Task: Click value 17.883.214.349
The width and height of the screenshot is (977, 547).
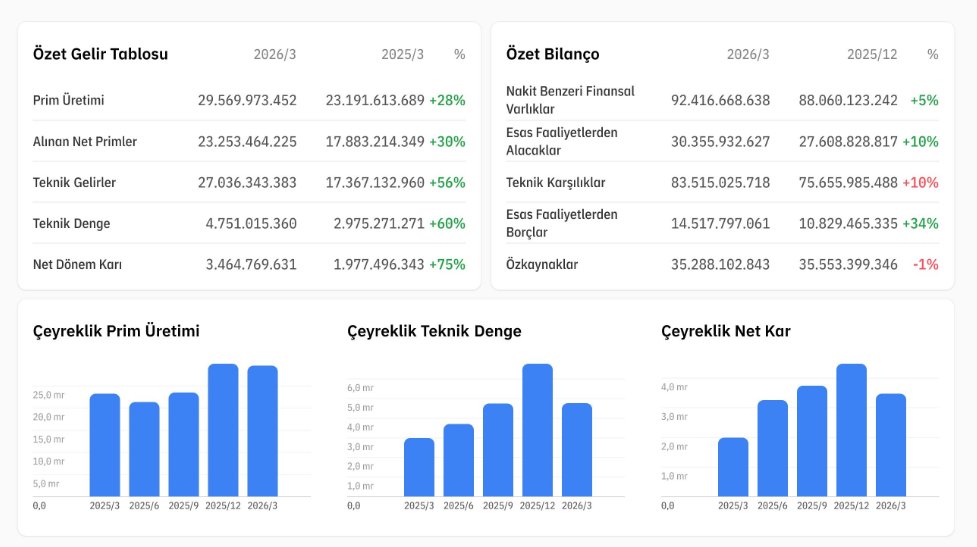Action: point(375,141)
